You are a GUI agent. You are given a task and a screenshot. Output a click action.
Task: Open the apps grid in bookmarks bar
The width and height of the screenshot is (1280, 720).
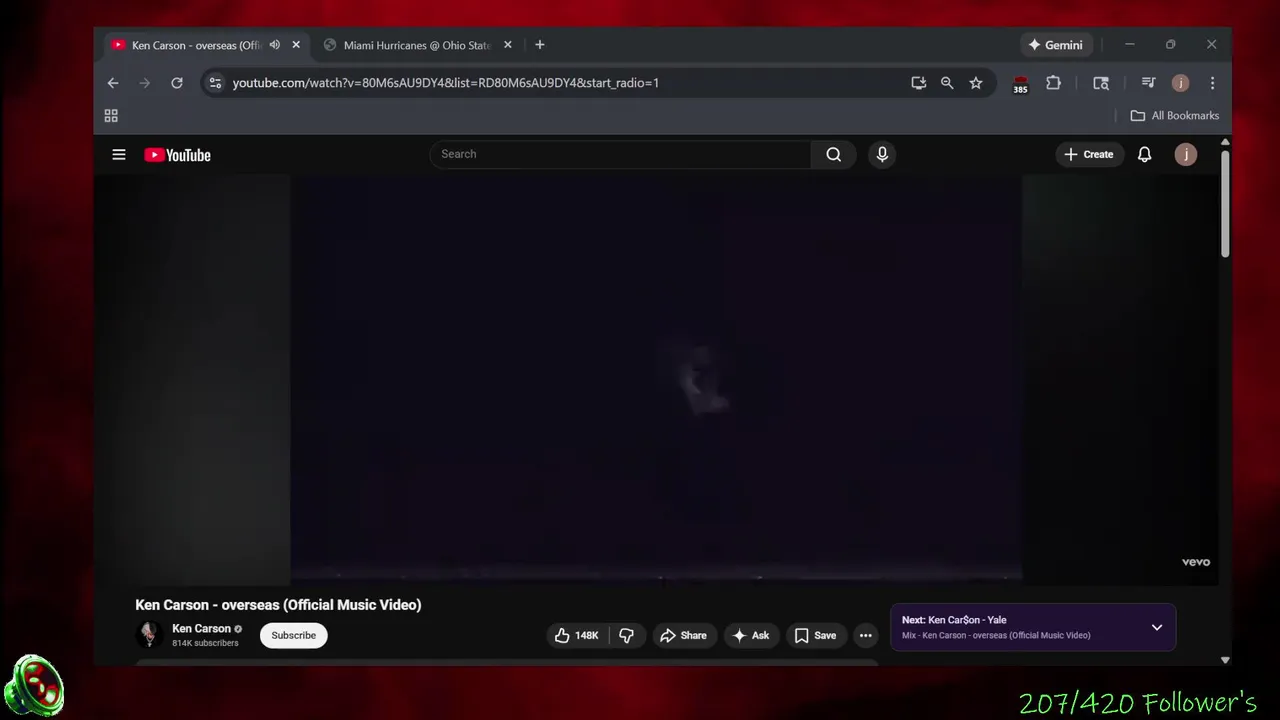(x=111, y=116)
